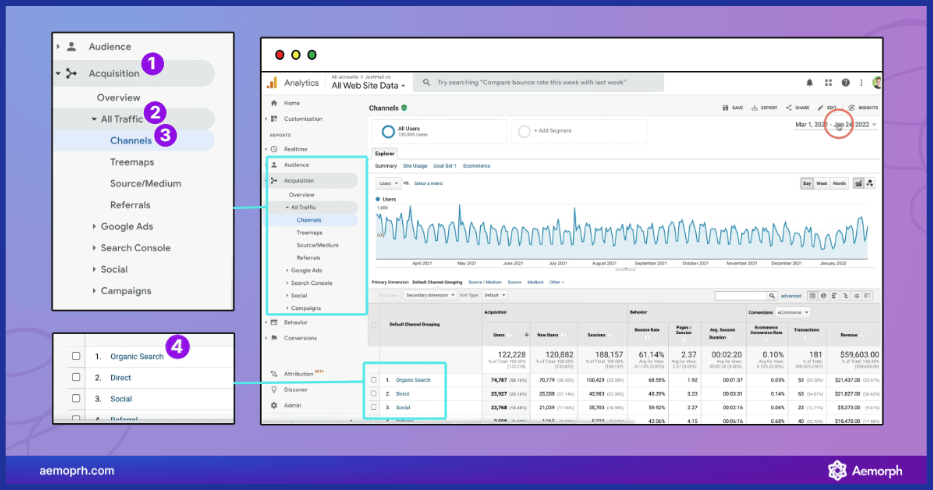Select the Ecommerce tab
This screenshot has height=490, width=933.
coord(476,166)
